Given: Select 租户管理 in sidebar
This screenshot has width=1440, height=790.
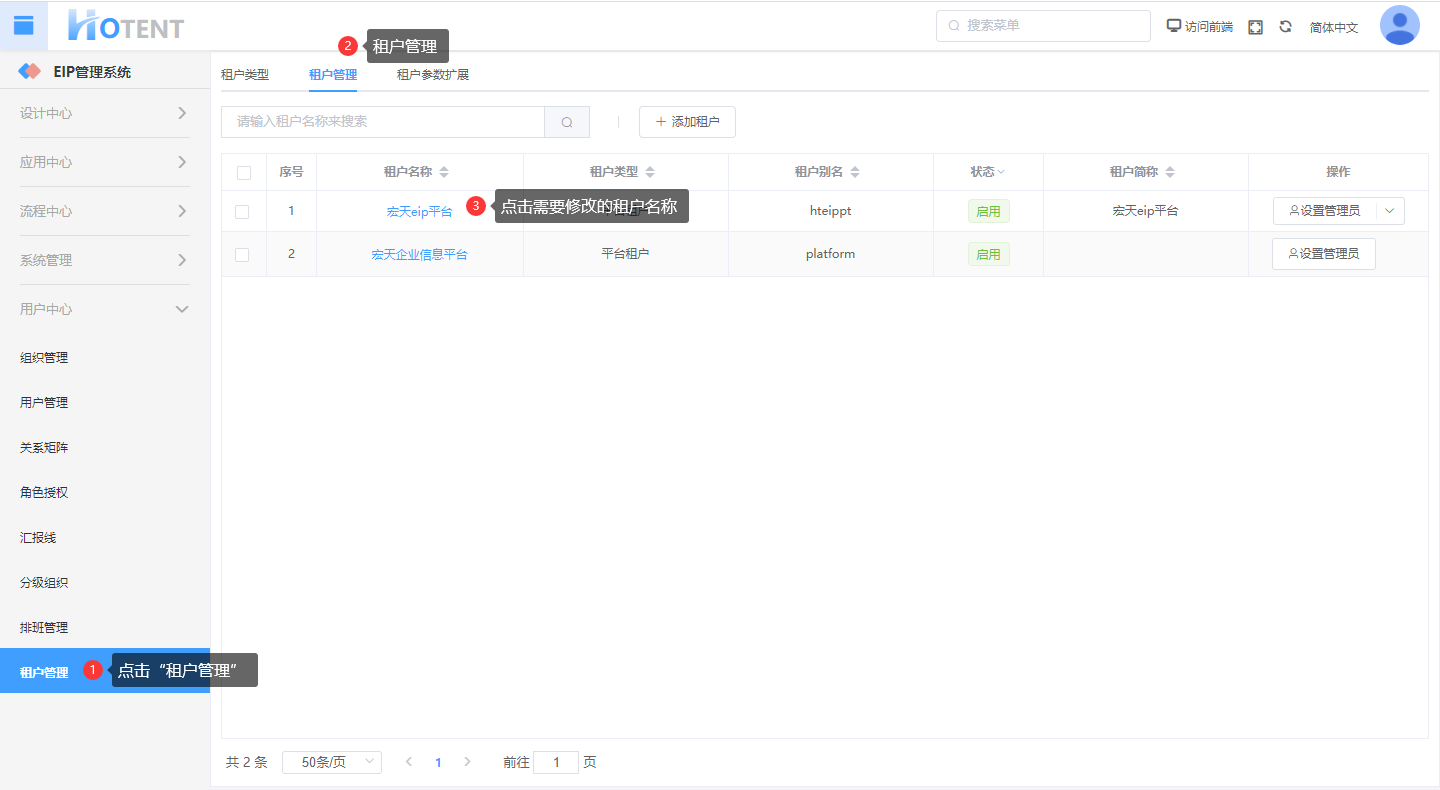Looking at the screenshot, I should (x=105, y=671).
